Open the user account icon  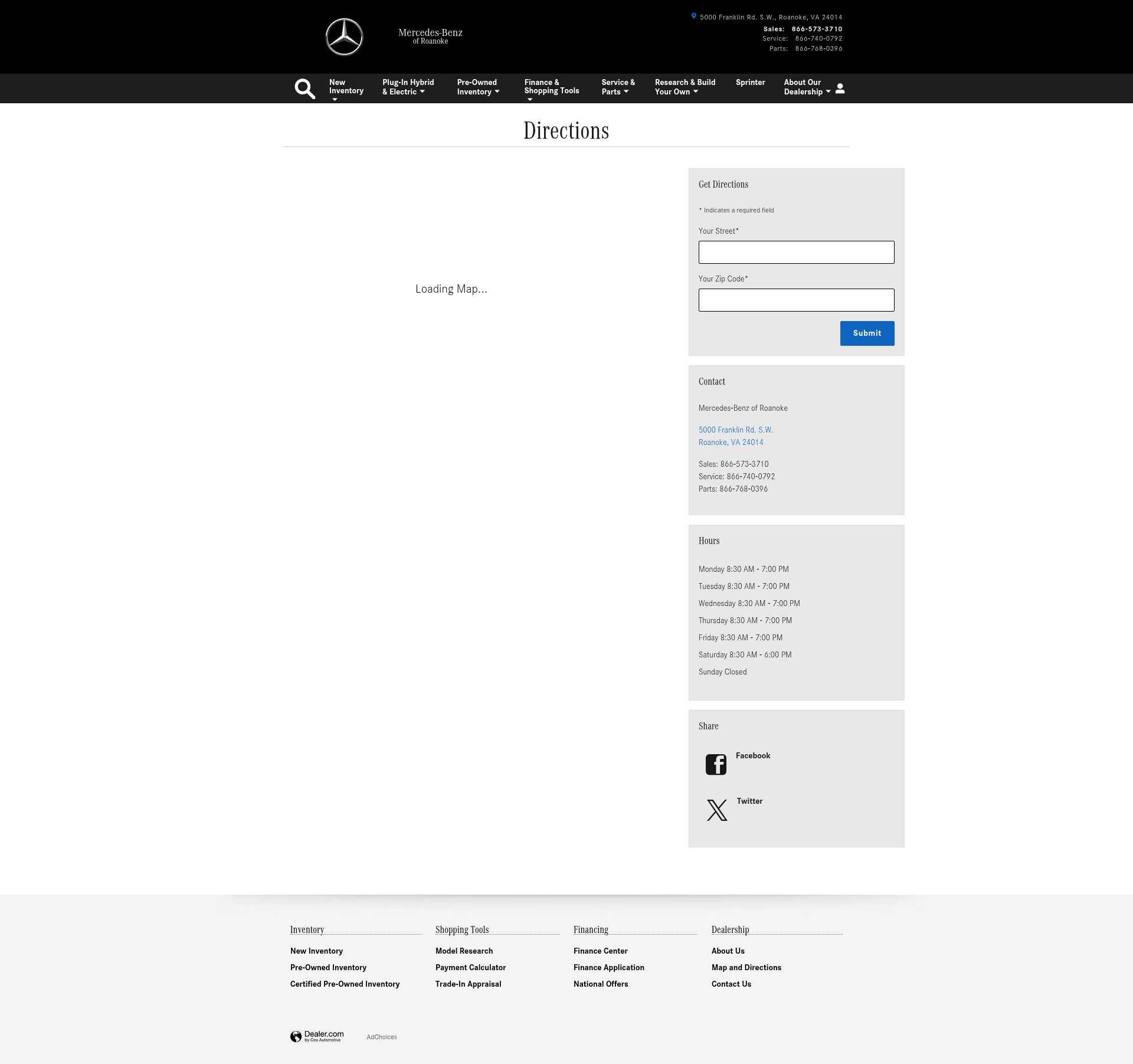click(840, 89)
